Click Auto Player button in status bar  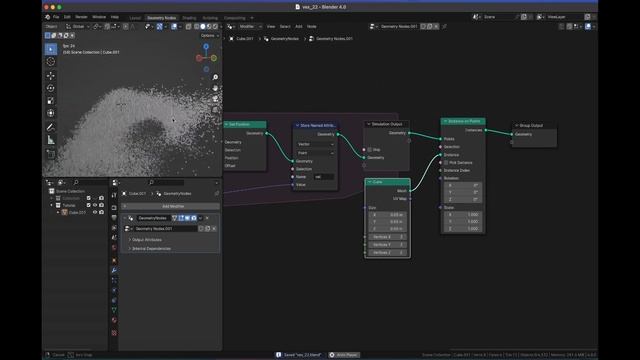(x=344, y=355)
